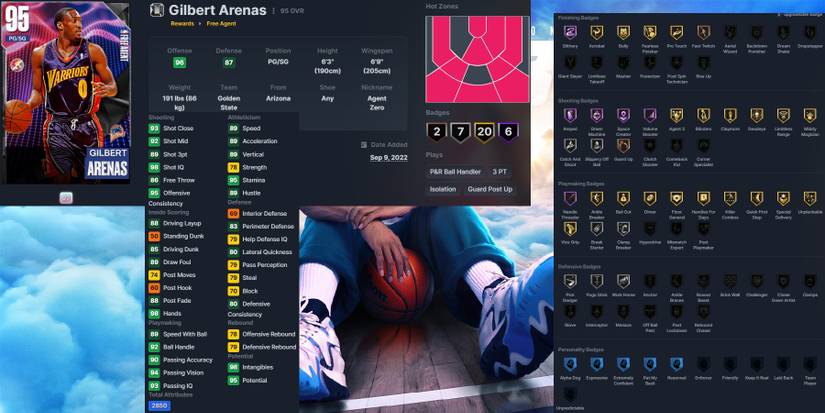Click the Gilbert Arenas player card image
Screen dimensions: 825x413
click(68, 92)
